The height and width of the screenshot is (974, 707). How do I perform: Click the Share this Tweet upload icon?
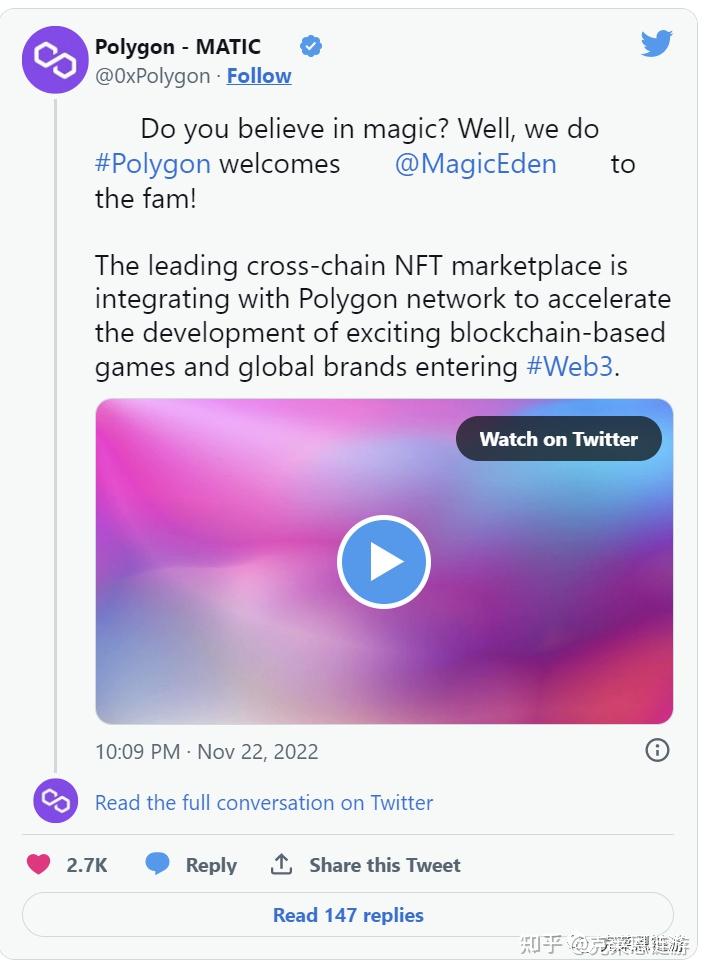click(281, 864)
